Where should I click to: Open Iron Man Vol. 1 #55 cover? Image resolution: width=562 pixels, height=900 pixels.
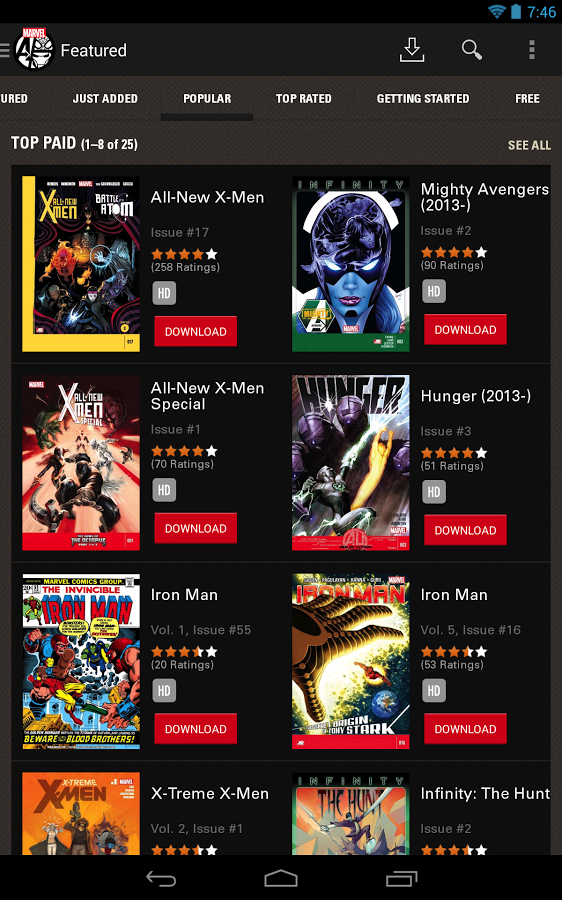point(81,661)
